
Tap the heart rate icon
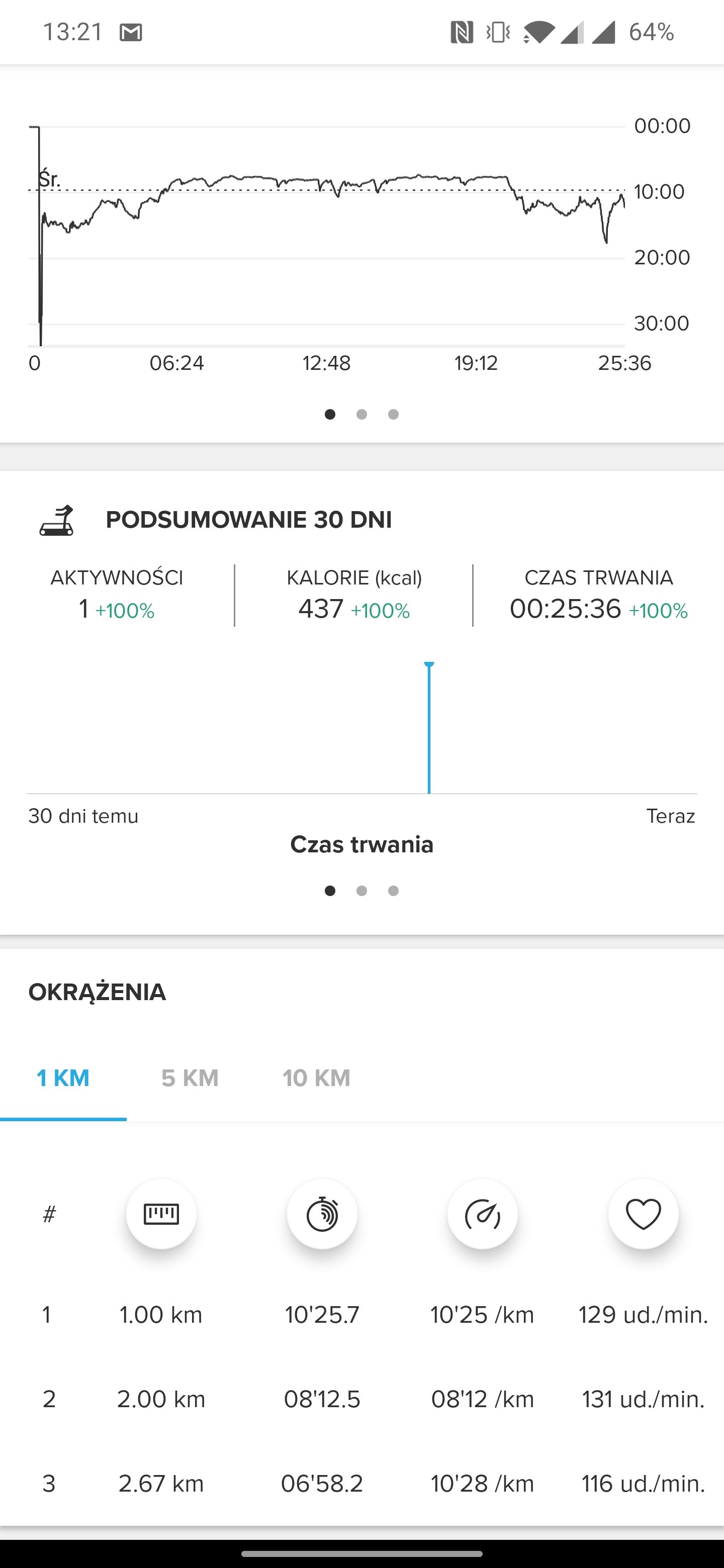[x=643, y=1214]
